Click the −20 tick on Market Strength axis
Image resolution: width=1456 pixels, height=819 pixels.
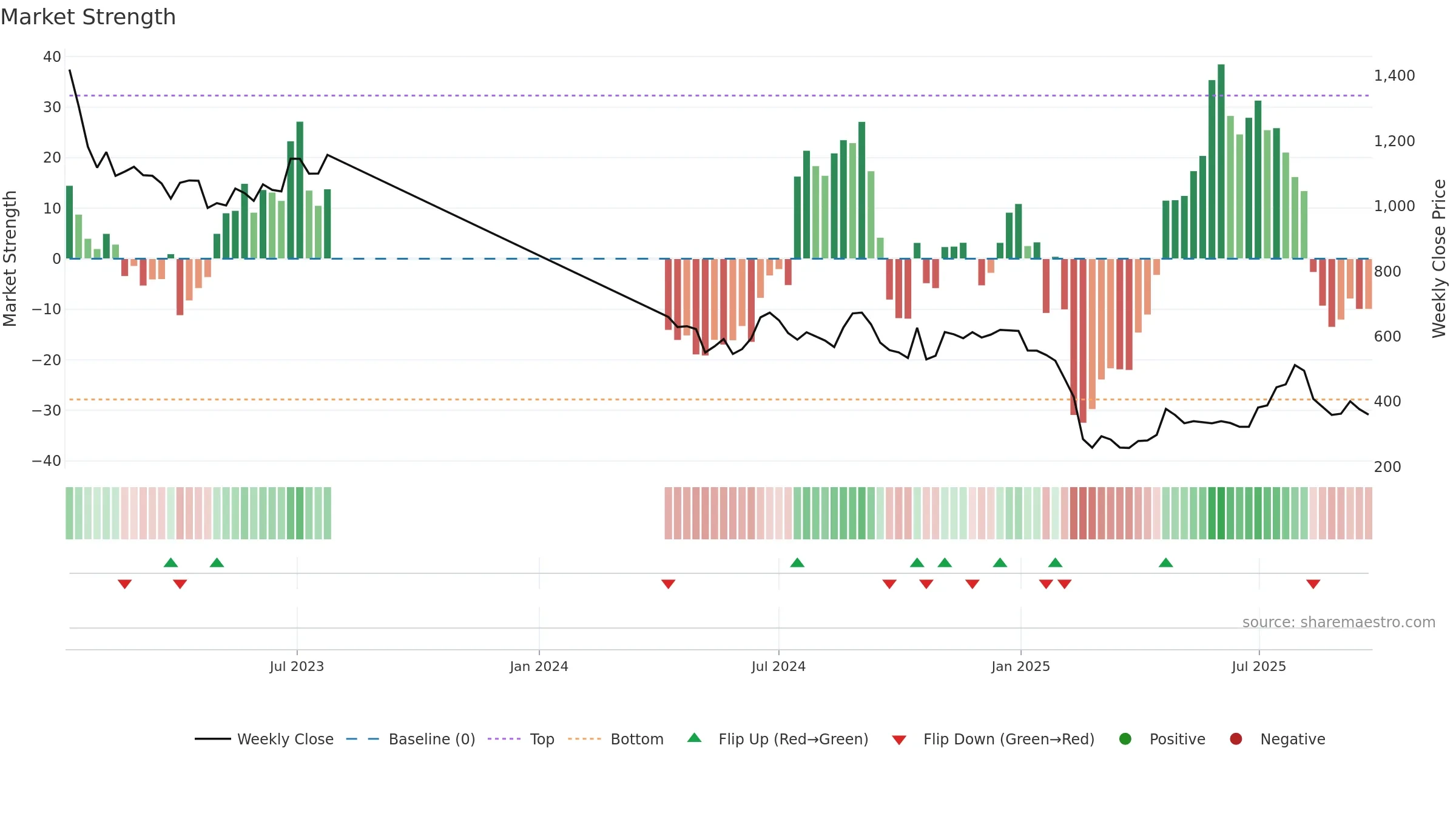(x=47, y=360)
